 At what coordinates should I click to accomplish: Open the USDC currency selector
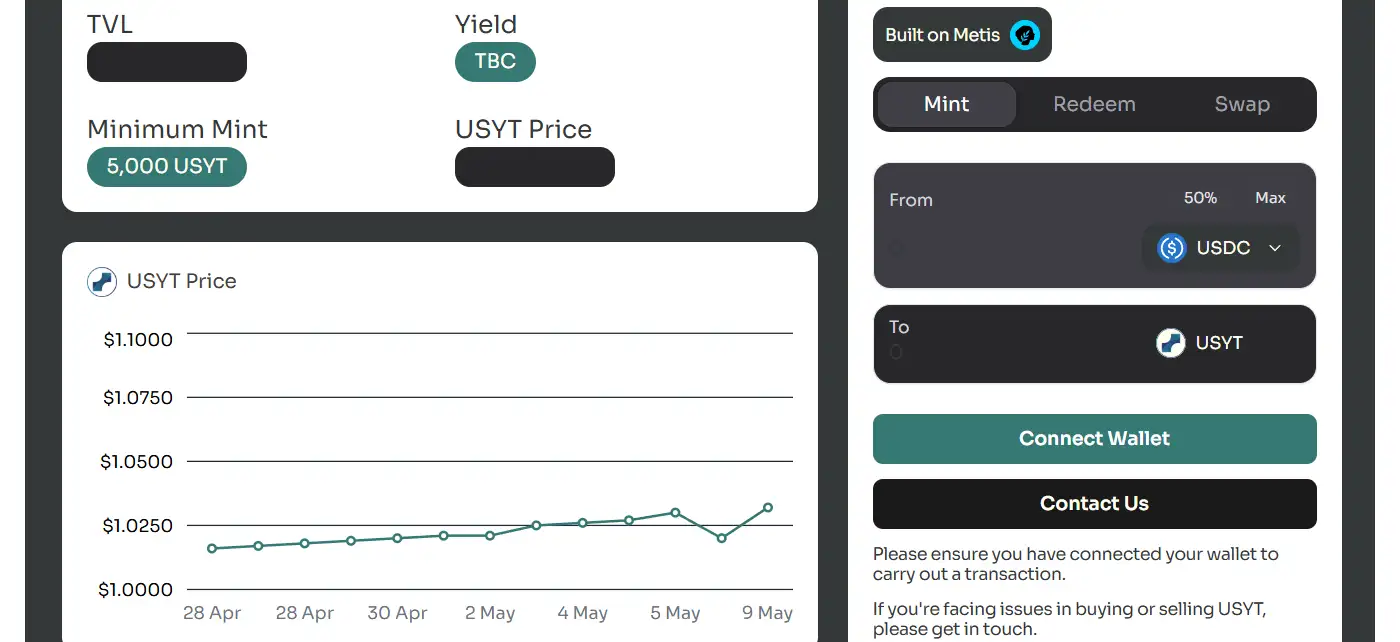pos(1220,248)
